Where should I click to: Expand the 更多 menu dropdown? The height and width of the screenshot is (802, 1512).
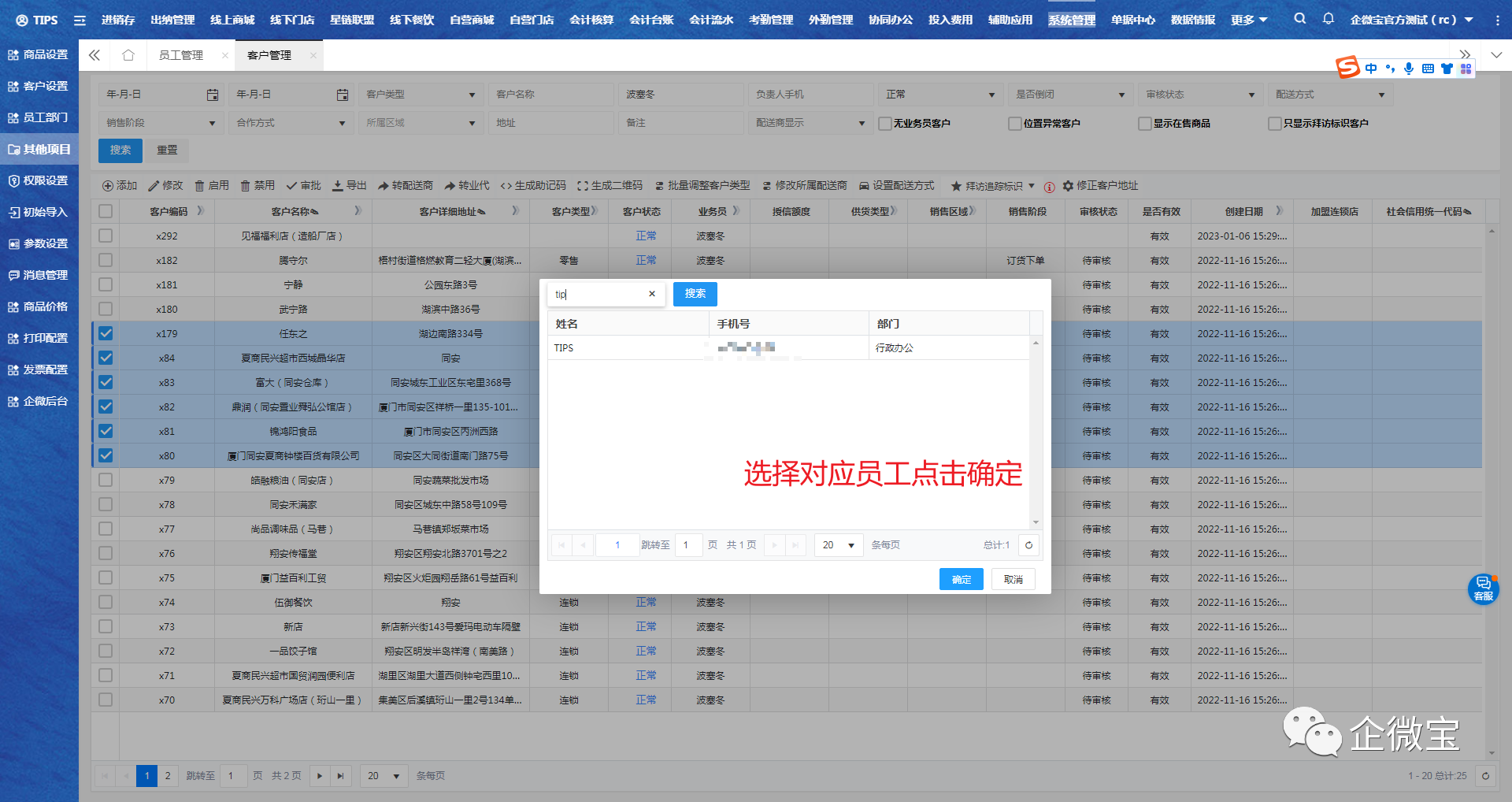pos(1249,20)
